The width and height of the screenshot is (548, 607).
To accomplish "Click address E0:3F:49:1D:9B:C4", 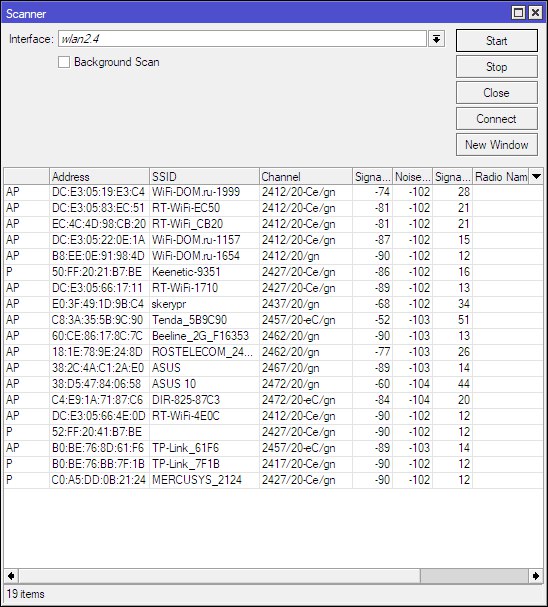I will point(98,304).
